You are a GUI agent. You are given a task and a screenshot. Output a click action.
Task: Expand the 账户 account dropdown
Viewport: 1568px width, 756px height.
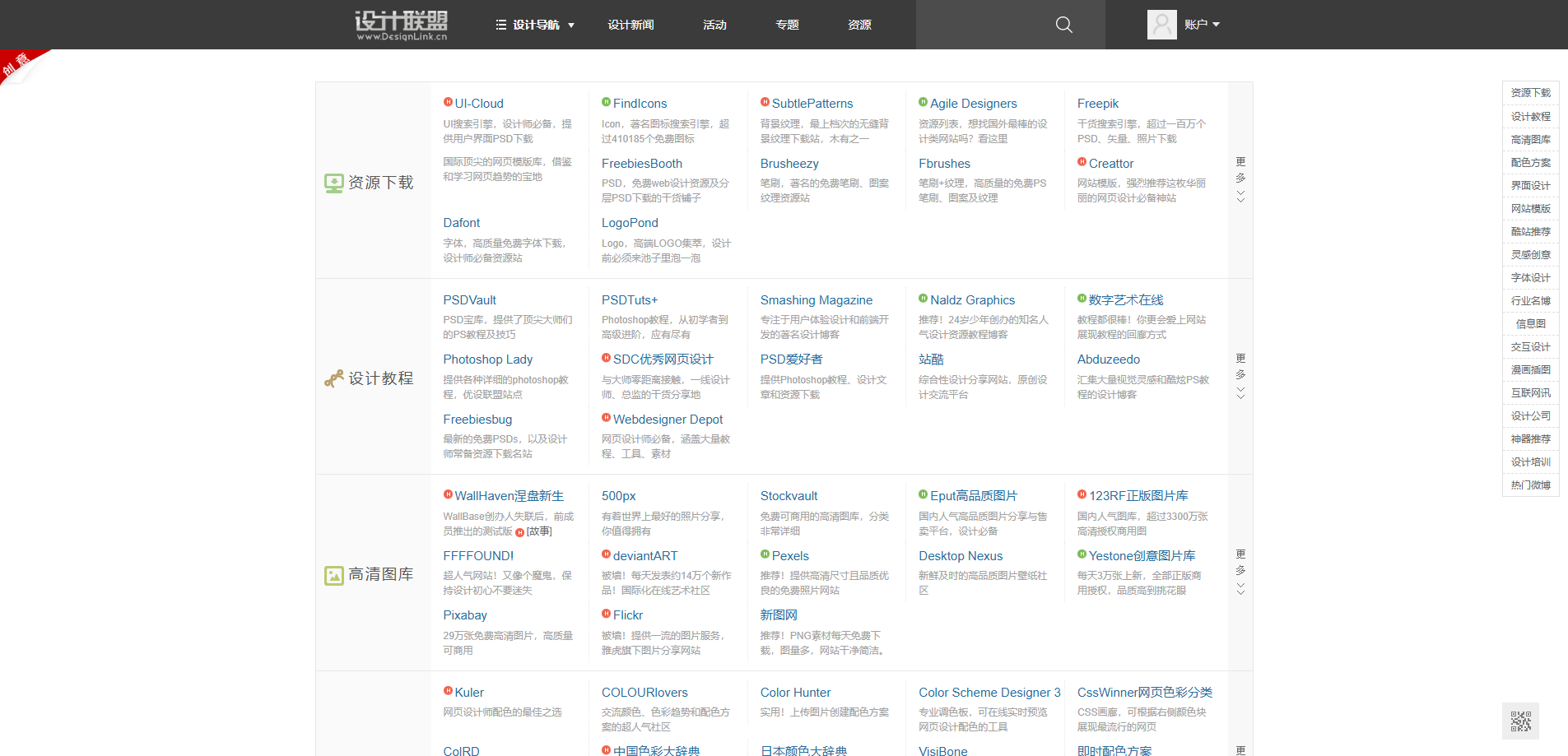tap(1202, 25)
